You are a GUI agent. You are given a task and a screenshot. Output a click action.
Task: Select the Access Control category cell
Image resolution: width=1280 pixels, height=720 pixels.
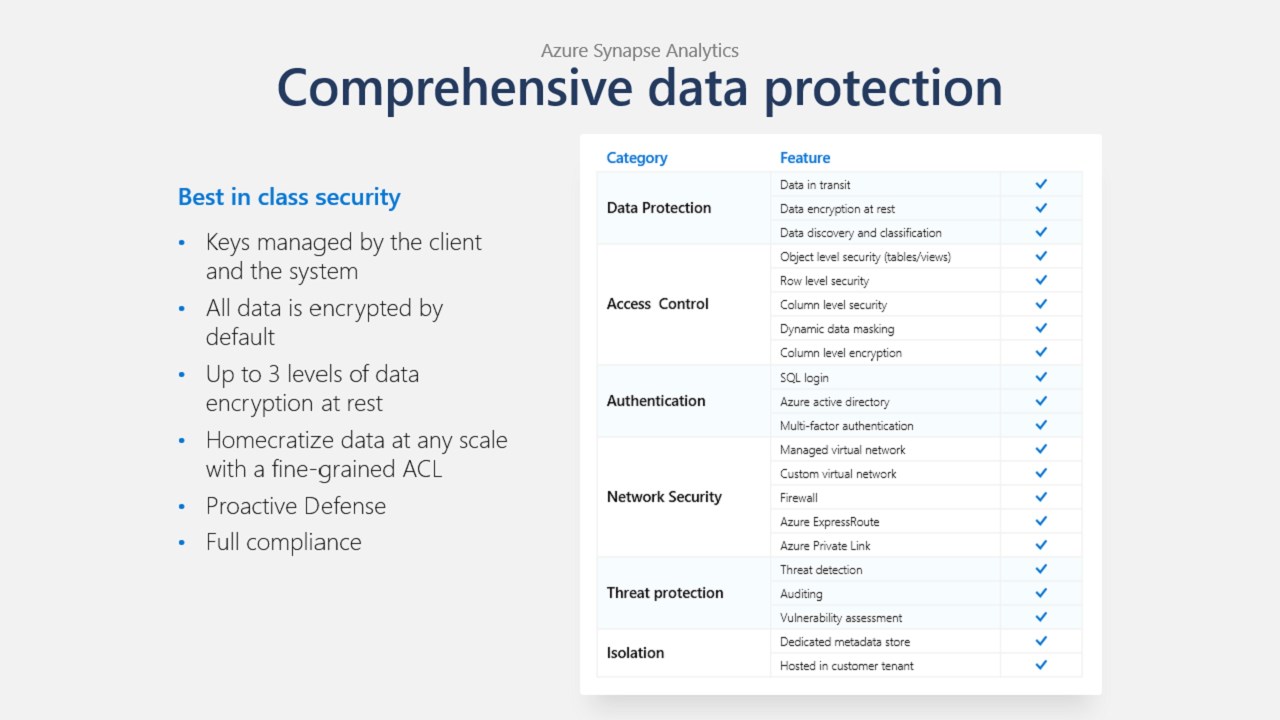click(x=657, y=304)
